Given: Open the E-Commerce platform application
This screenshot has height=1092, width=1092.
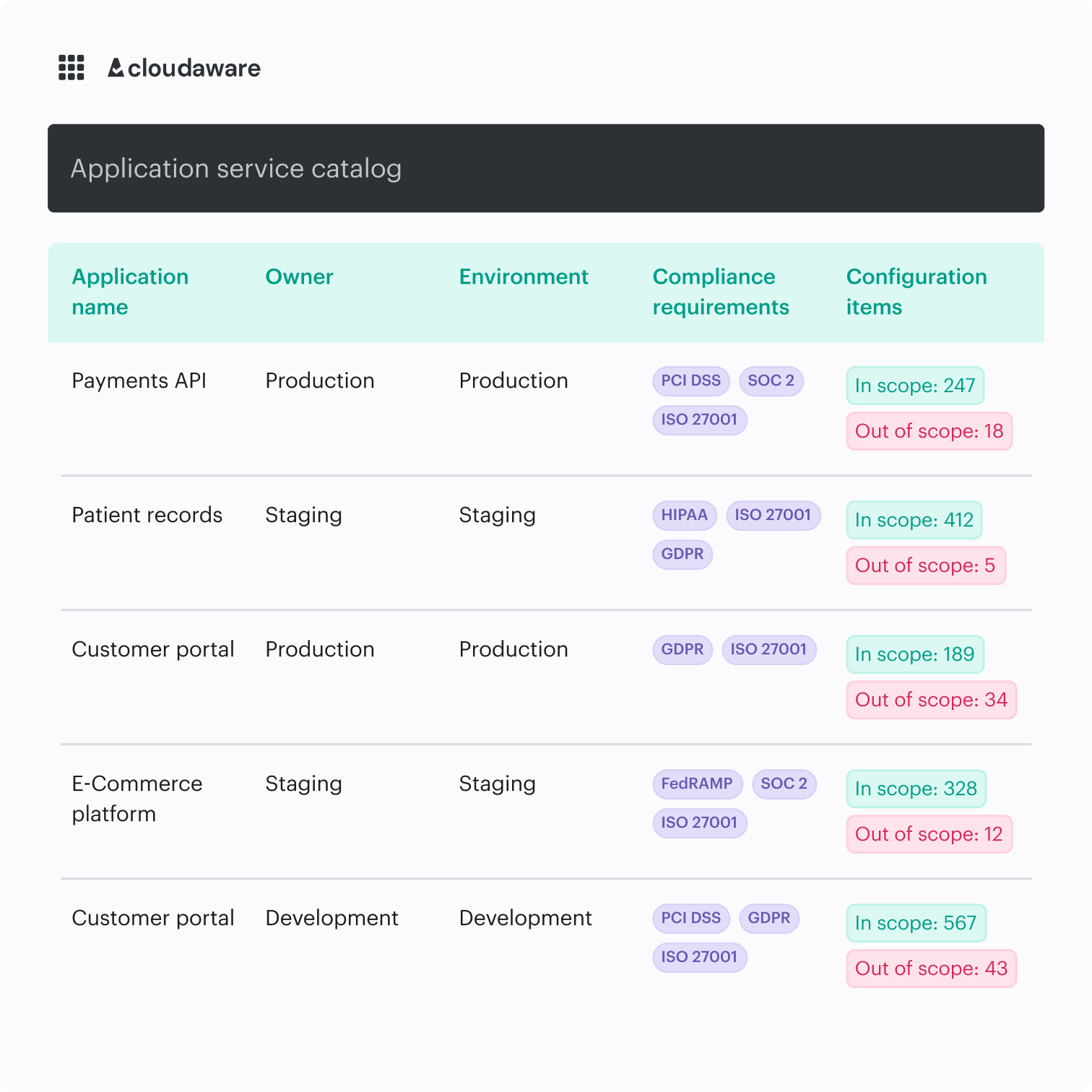Looking at the screenshot, I should click(x=136, y=798).
